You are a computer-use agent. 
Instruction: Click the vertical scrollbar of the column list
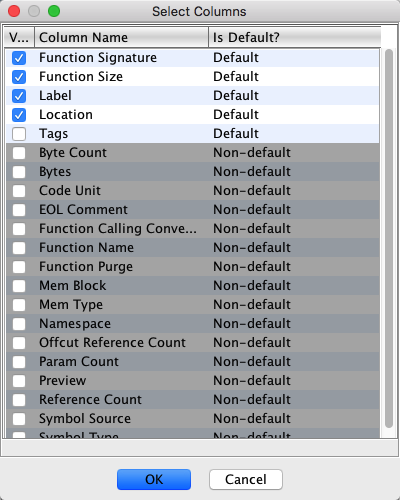(x=389, y=239)
